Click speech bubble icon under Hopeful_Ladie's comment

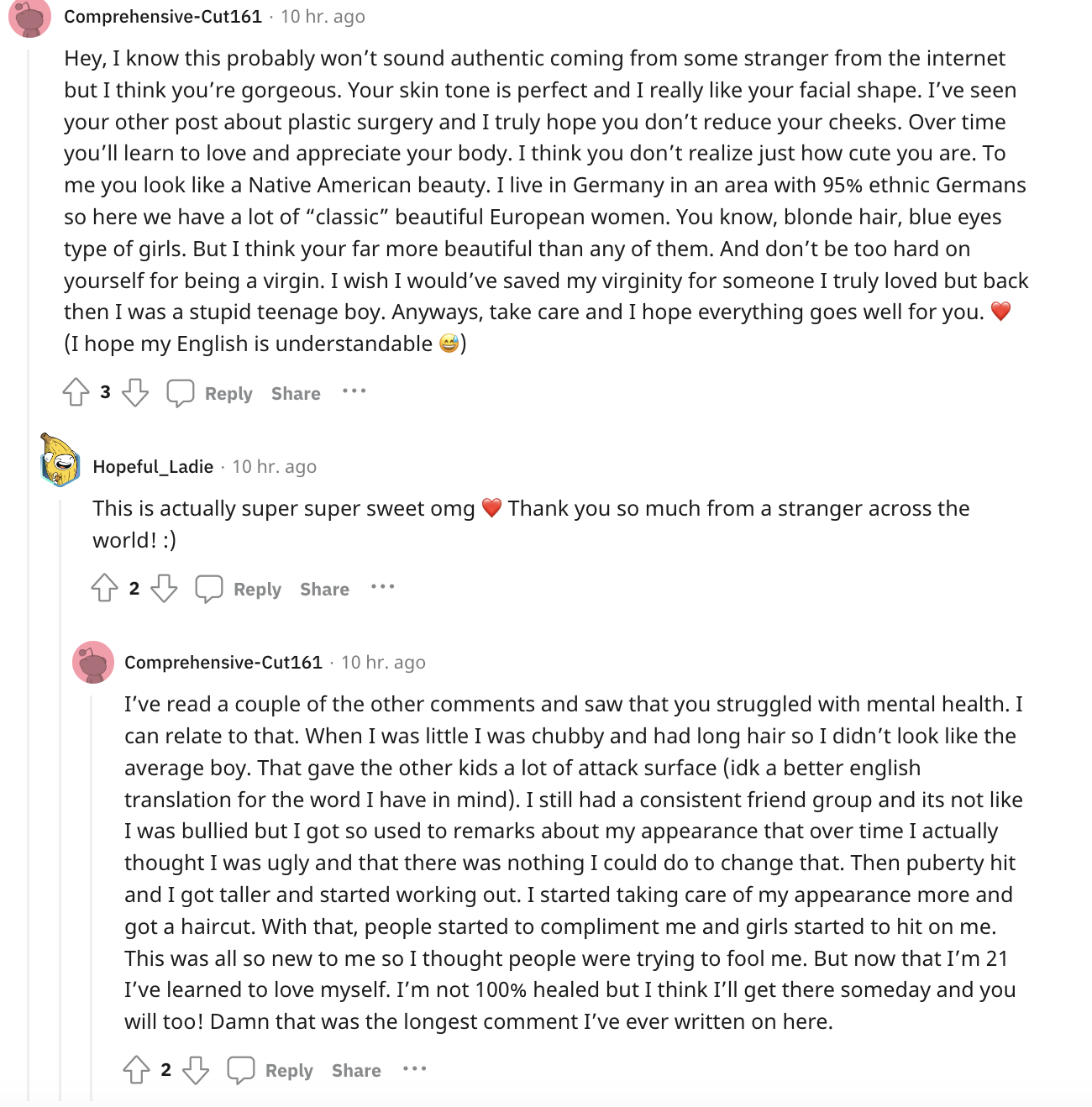209,588
